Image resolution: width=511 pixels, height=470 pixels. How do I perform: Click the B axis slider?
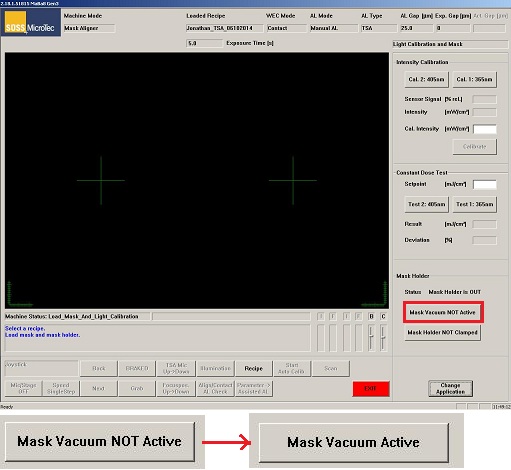371,338
